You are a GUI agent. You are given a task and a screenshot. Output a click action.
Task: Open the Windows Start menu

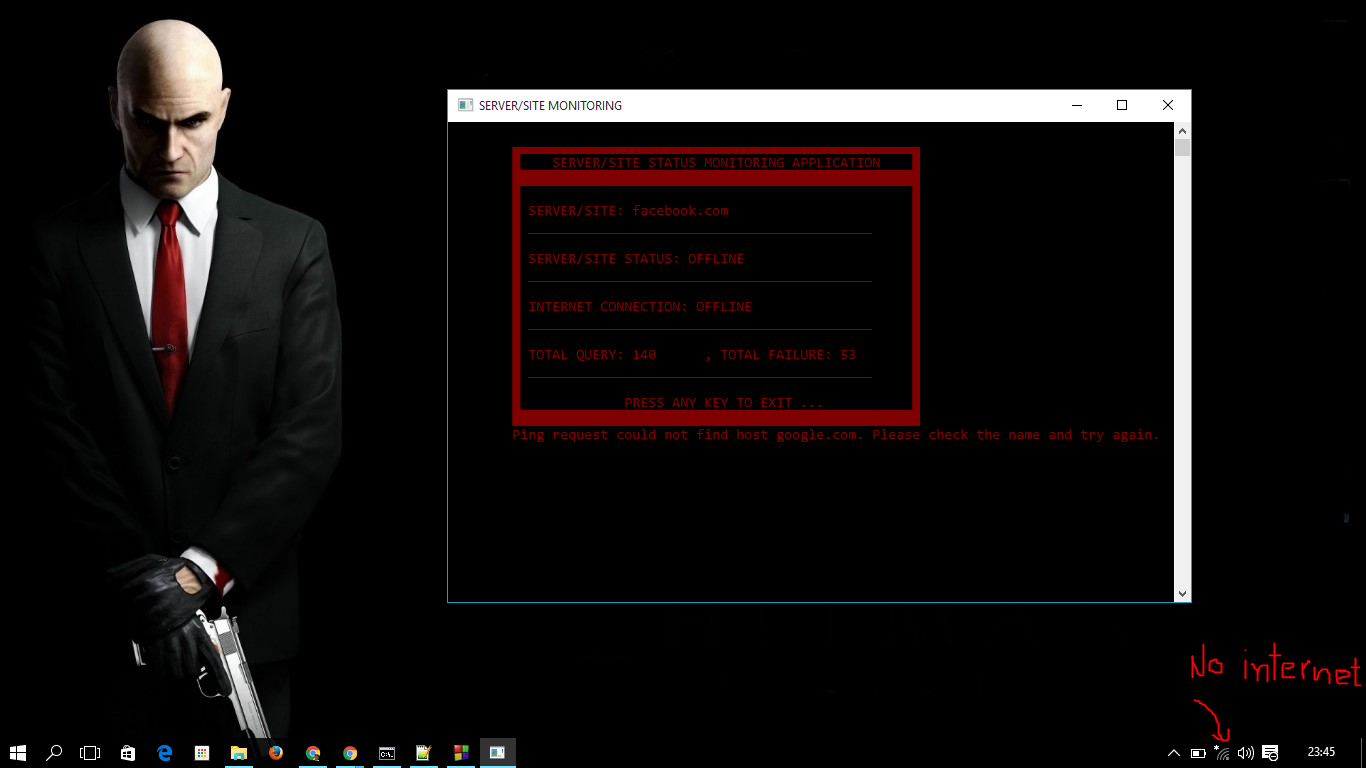click(18, 752)
